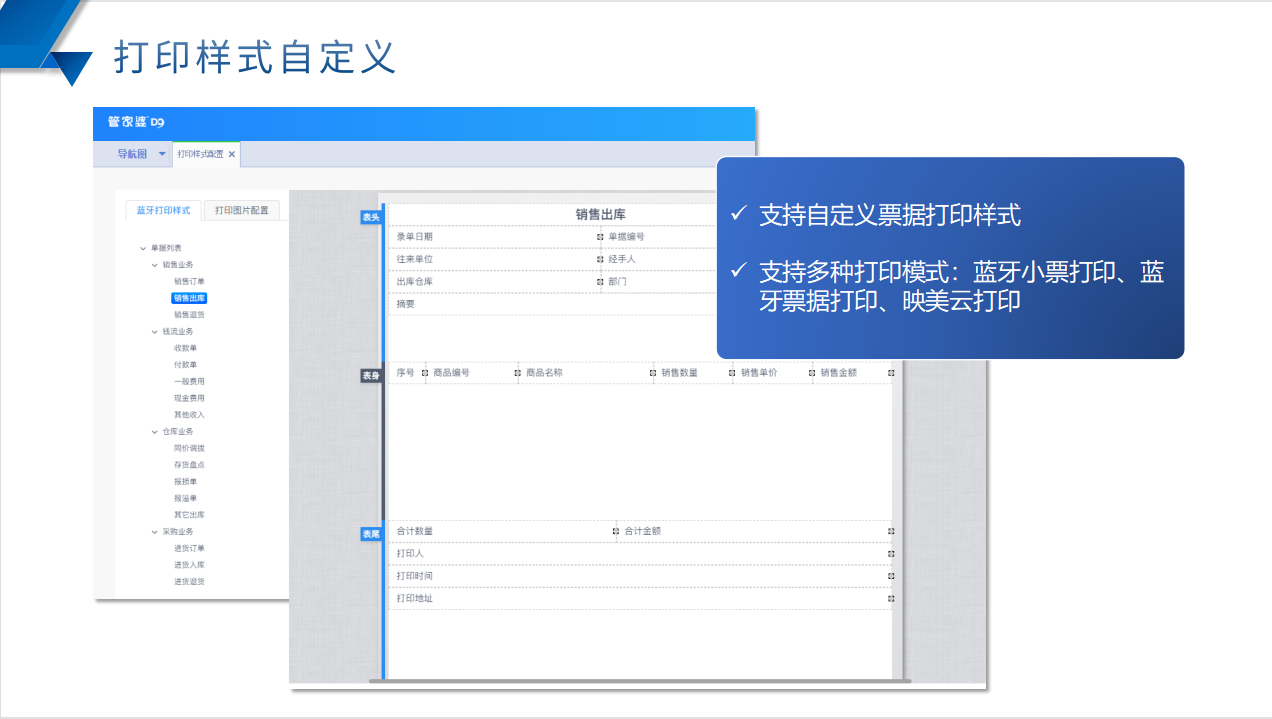
Task: Click the resize handle at end of 打印人 row
Action: tap(891, 553)
